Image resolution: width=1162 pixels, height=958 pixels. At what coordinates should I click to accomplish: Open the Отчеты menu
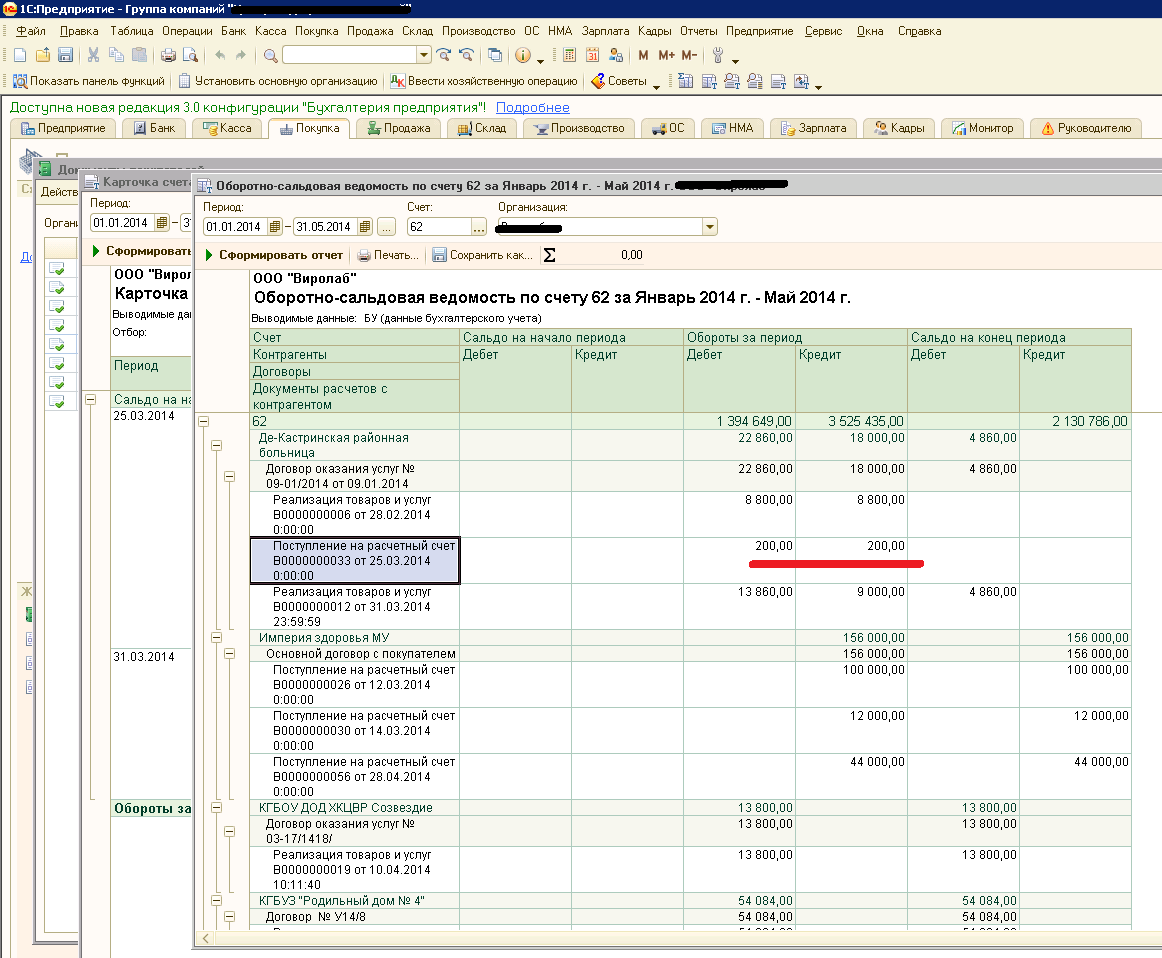pos(699,31)
